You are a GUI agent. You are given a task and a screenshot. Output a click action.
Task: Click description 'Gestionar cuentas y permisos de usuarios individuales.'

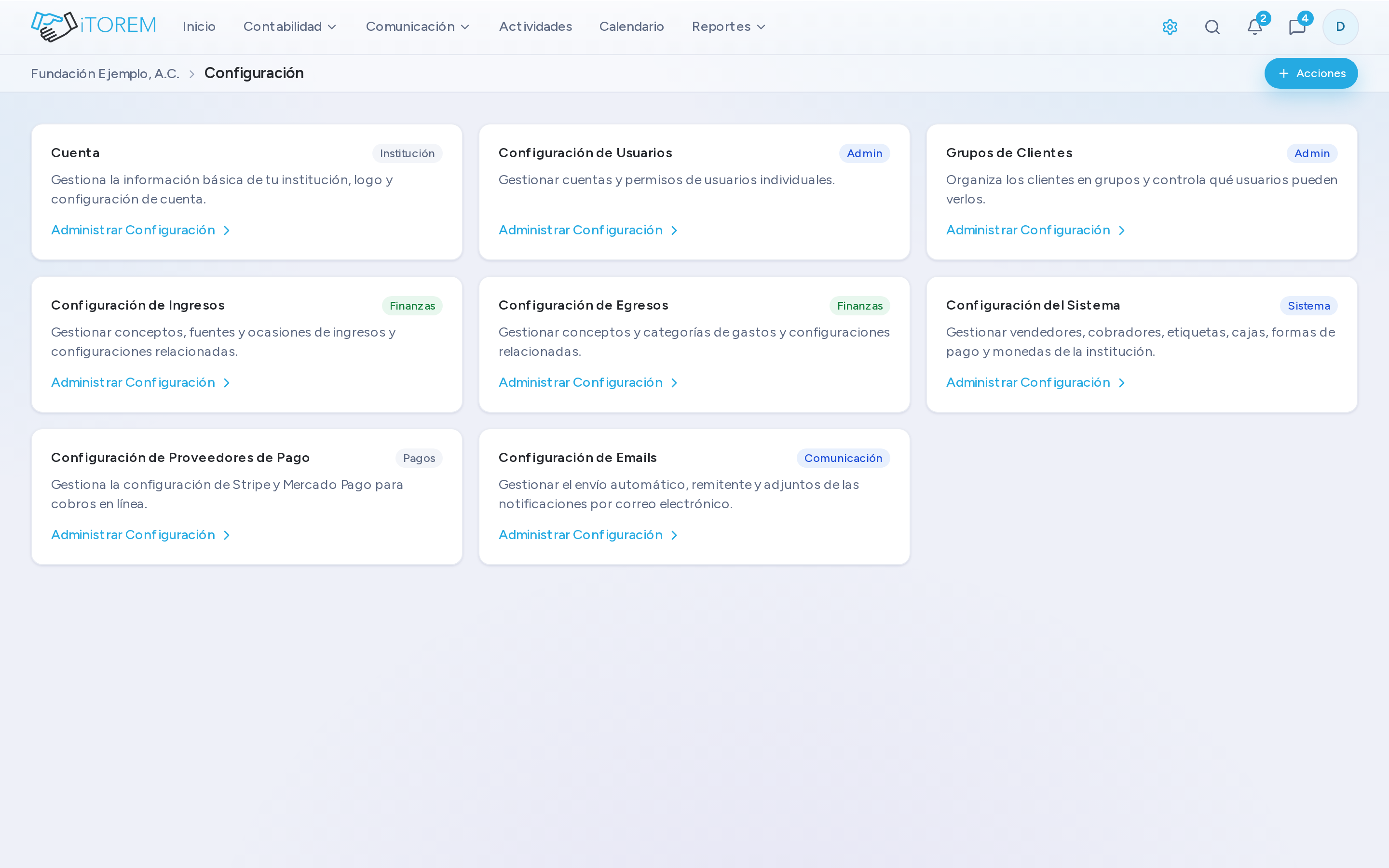pyautogui.click(x=667, y=180)
